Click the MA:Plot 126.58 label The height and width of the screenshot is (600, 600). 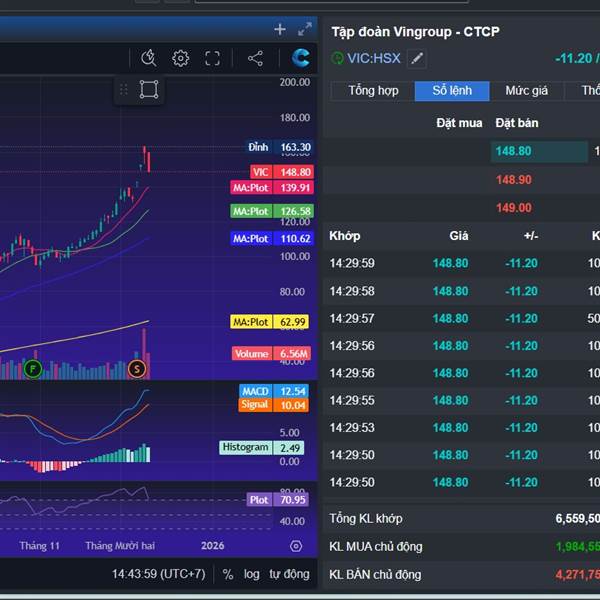tap(272, 211)
